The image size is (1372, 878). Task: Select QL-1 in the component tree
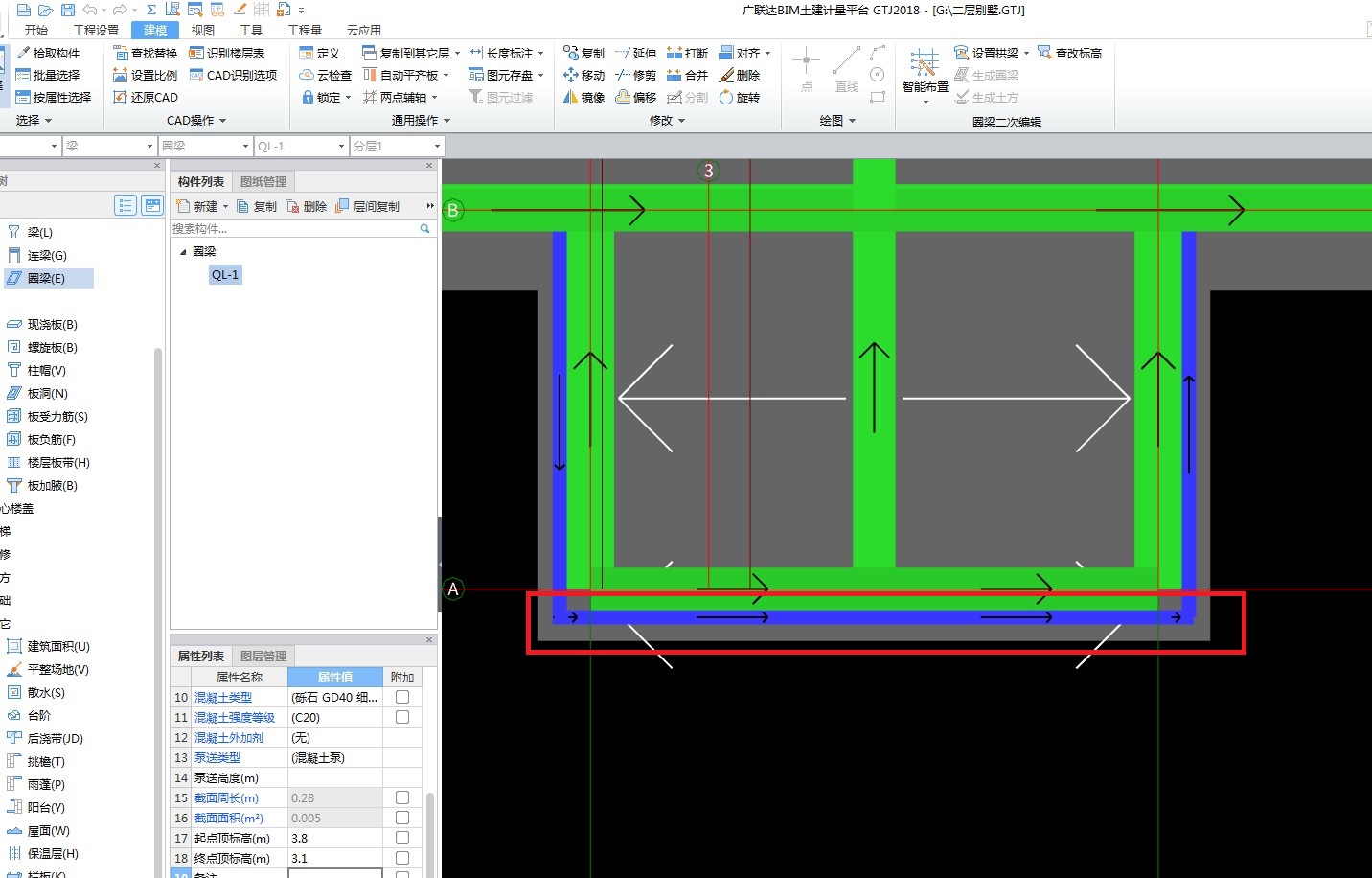pos(225,275)
